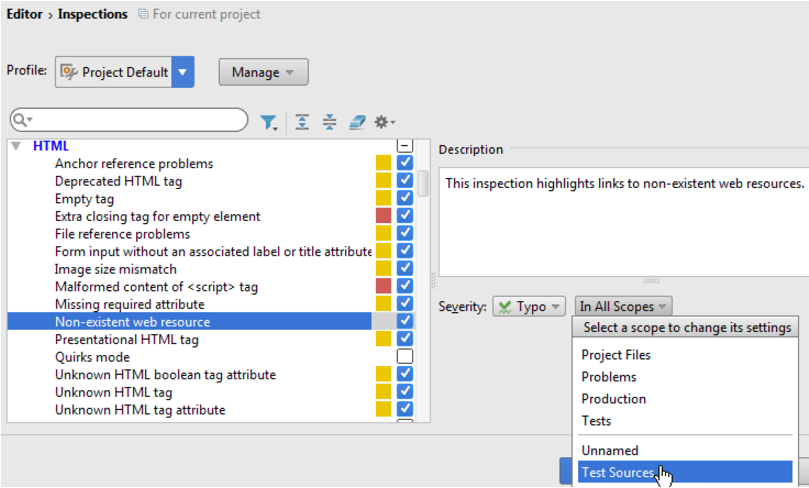Click the Expand All toolbar icon

(x=303, y=122)
